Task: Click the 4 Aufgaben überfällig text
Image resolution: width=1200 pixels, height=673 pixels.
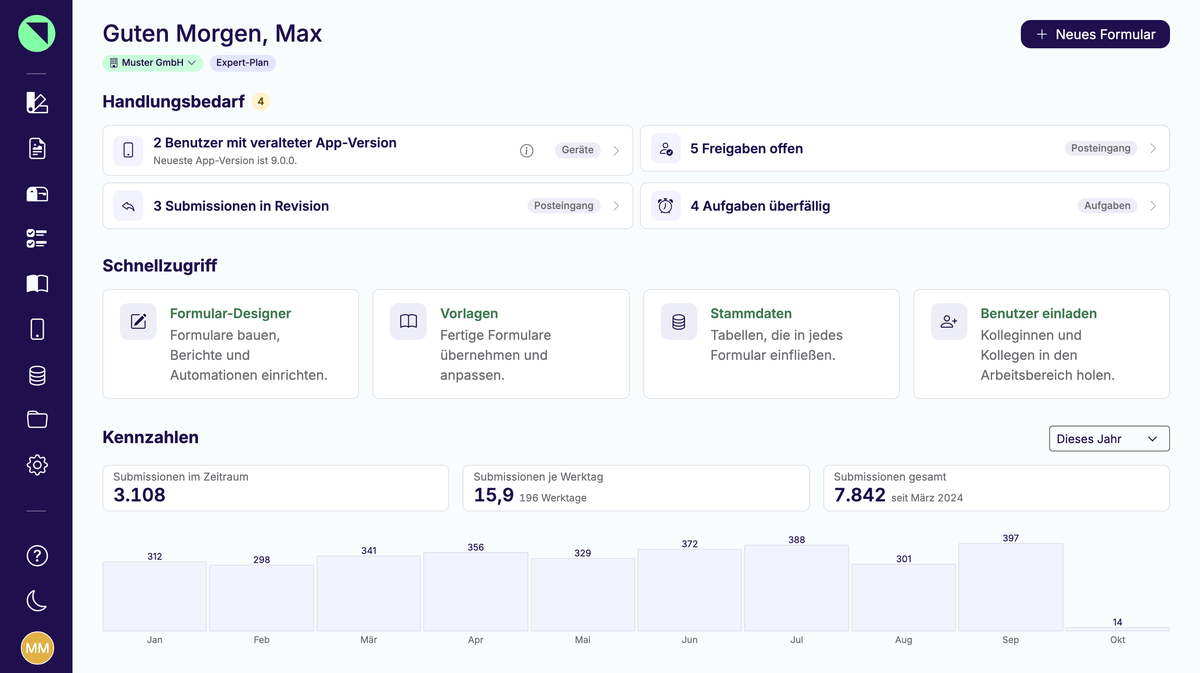Action: 760,206
